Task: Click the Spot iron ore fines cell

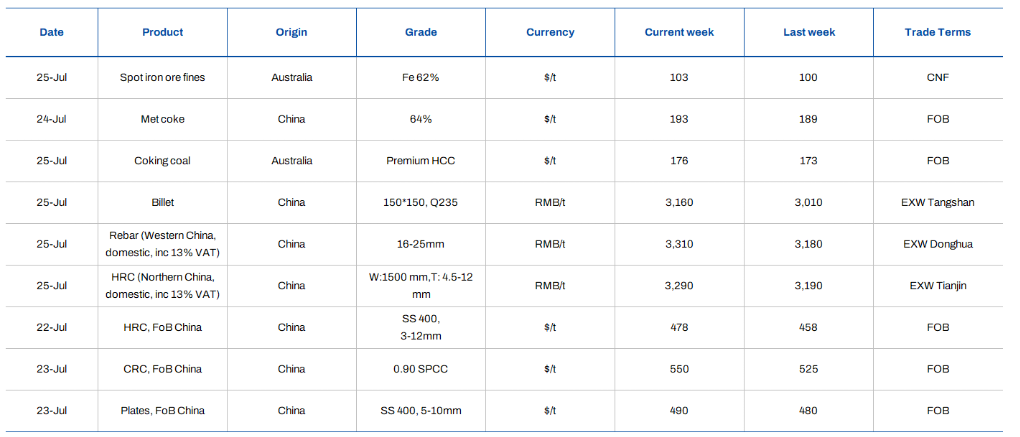Action: (163, 77)
